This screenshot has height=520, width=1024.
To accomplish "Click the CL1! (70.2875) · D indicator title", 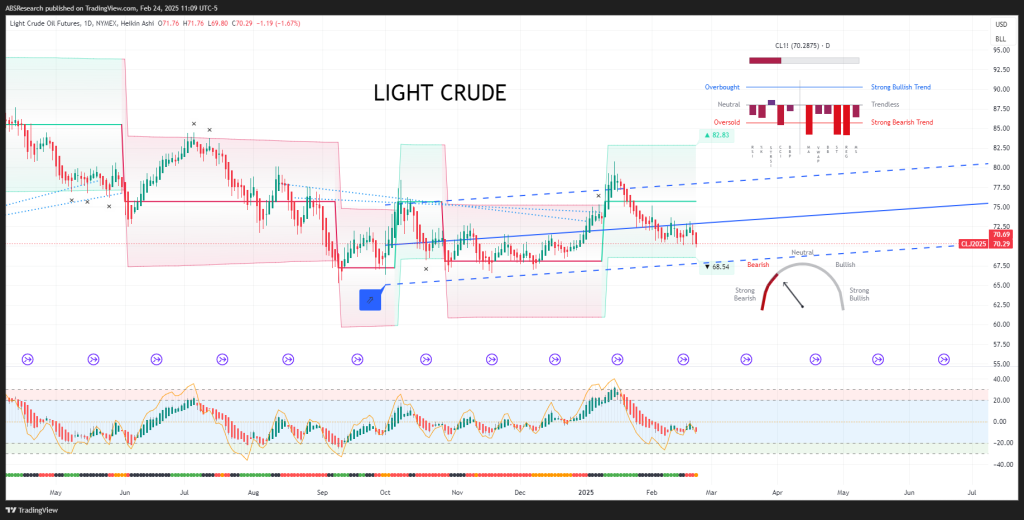I will 802,46.
